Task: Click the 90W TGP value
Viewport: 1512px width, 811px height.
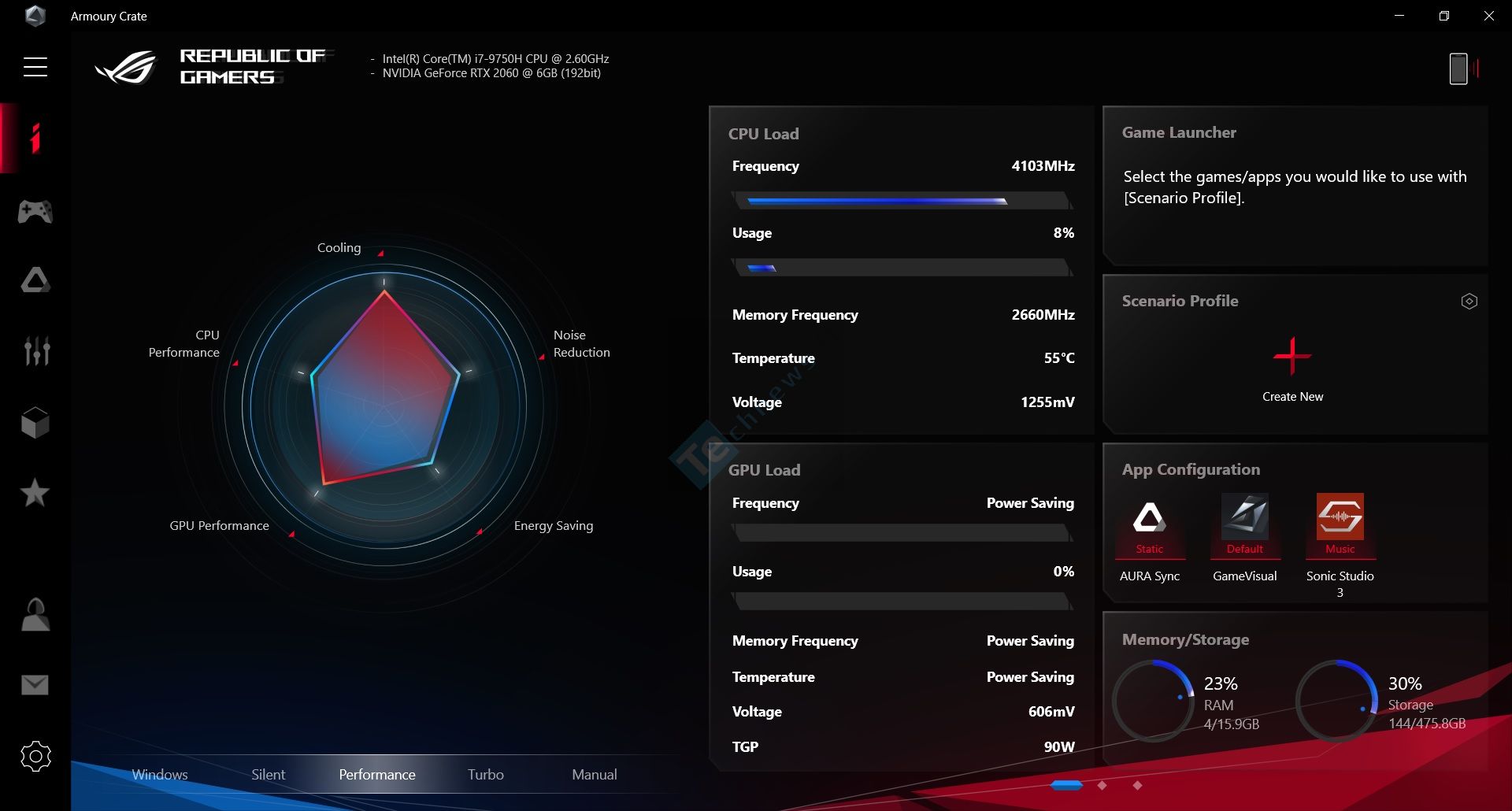Action: pos(1059,747)
